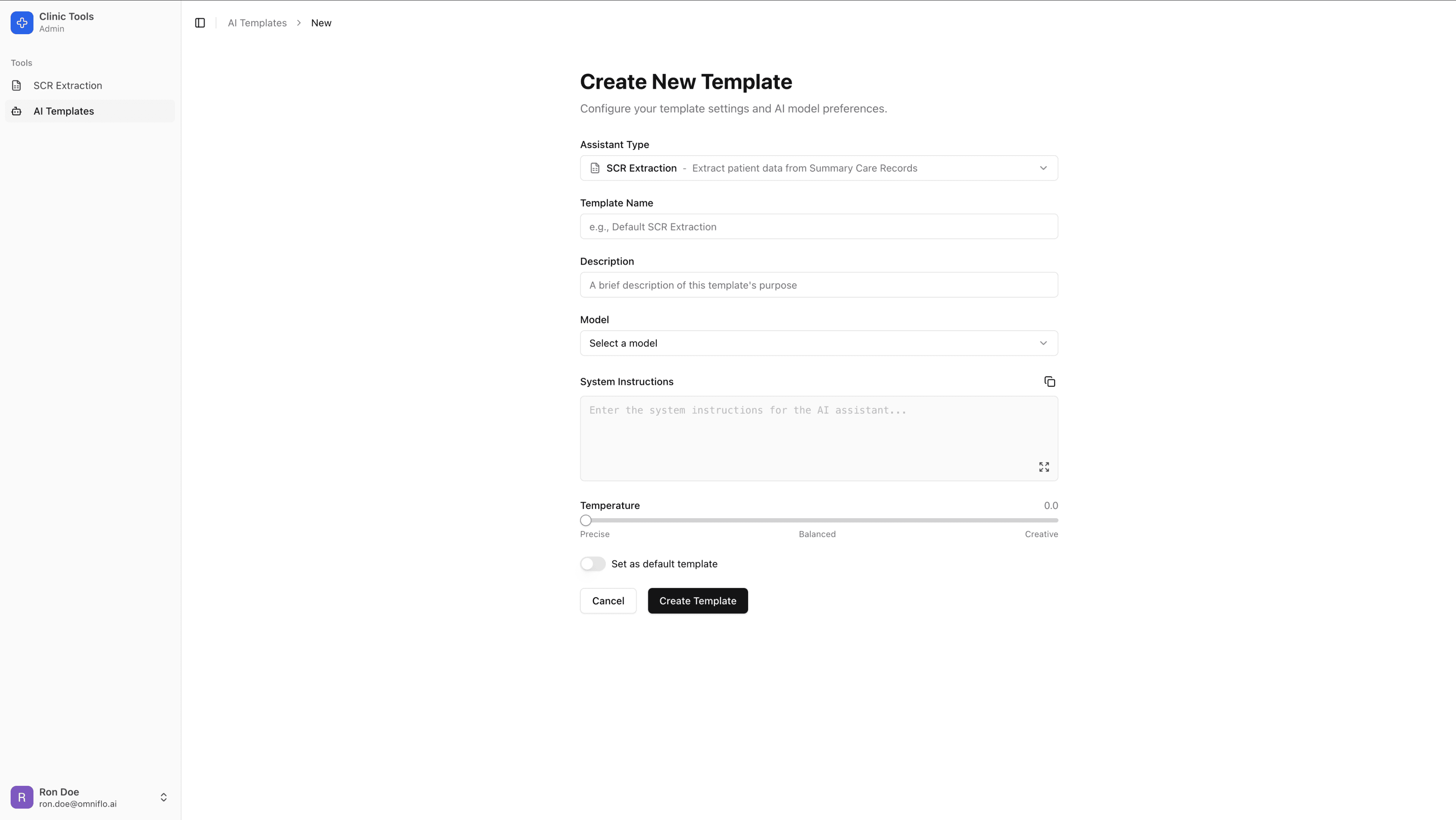The image size is (1456, 820).
Task: Click into the Description text field
Action: [818, 285]
